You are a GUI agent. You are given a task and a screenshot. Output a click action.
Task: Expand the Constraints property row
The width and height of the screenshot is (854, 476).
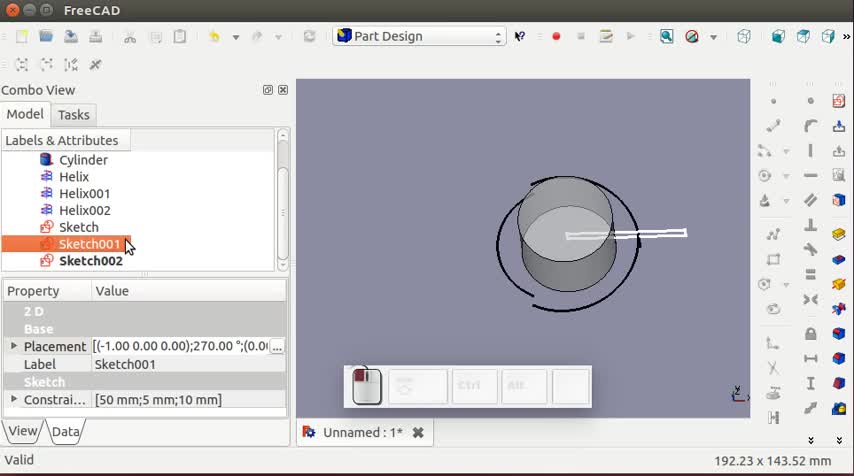pyautogui.click(x=14, y=399)
